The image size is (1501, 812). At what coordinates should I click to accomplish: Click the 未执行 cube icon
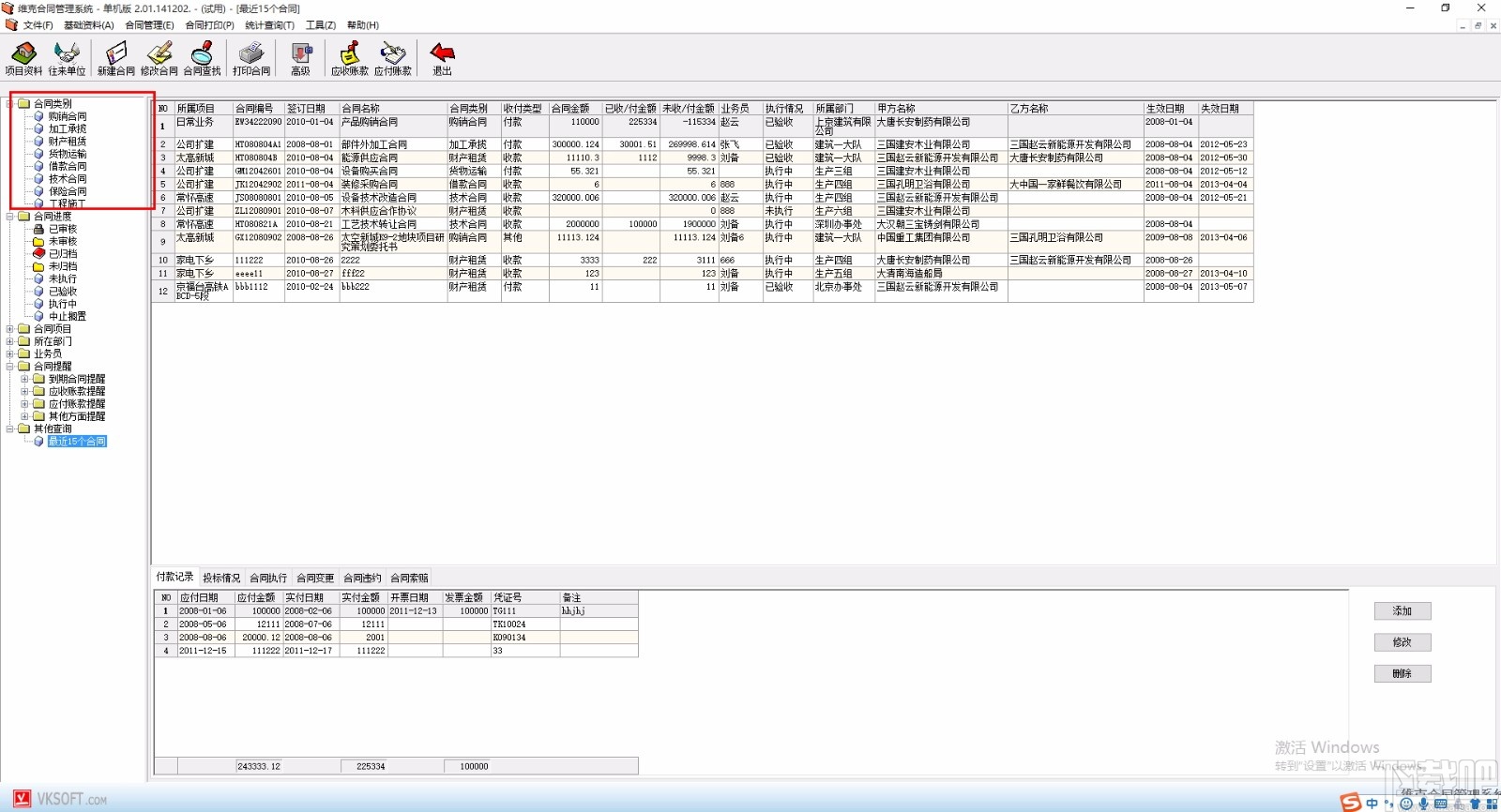point(38,278)
